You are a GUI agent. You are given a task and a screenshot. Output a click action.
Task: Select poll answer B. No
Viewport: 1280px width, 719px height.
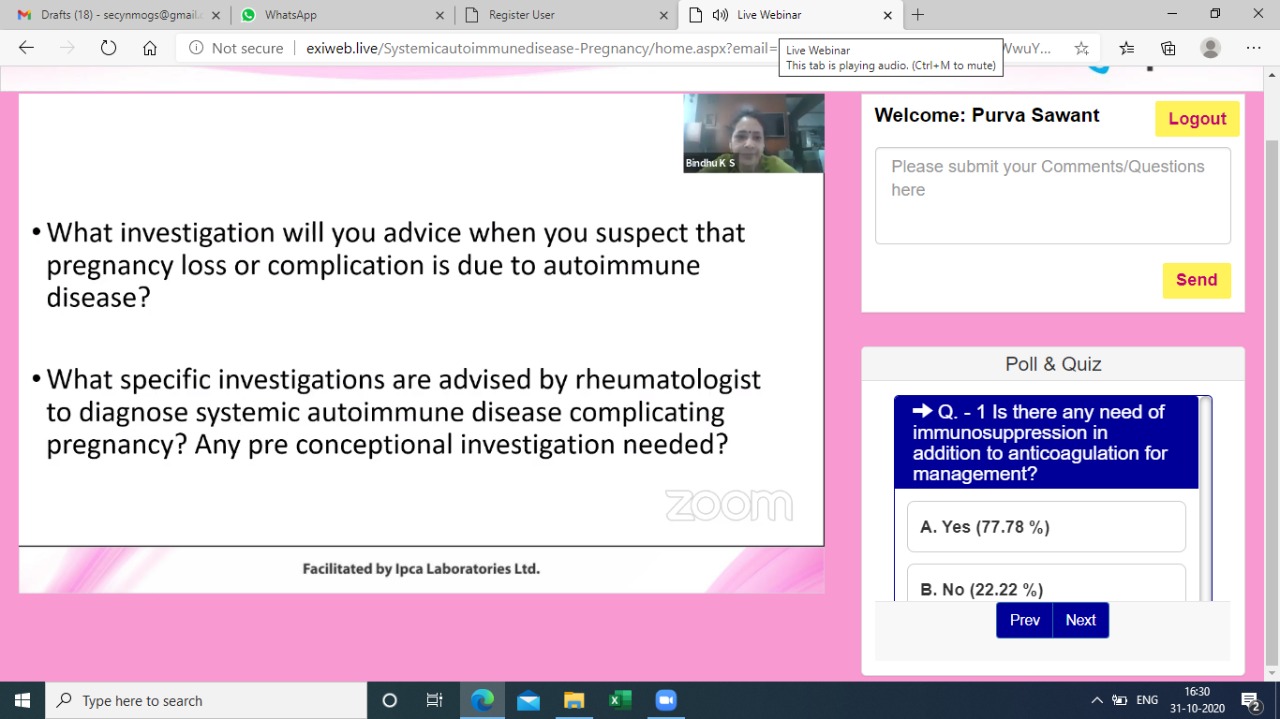pos(1045,588)
